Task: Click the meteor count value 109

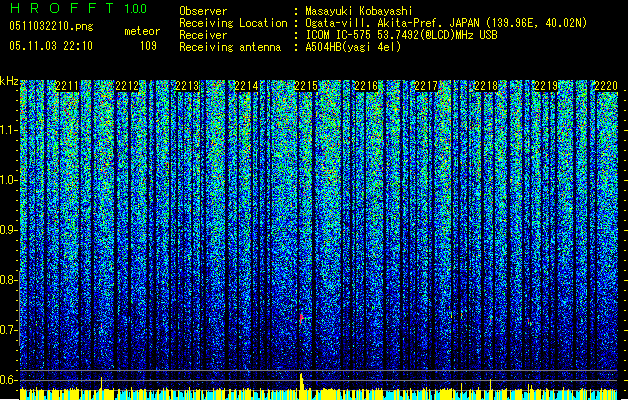Action: [x=148, y=46]
